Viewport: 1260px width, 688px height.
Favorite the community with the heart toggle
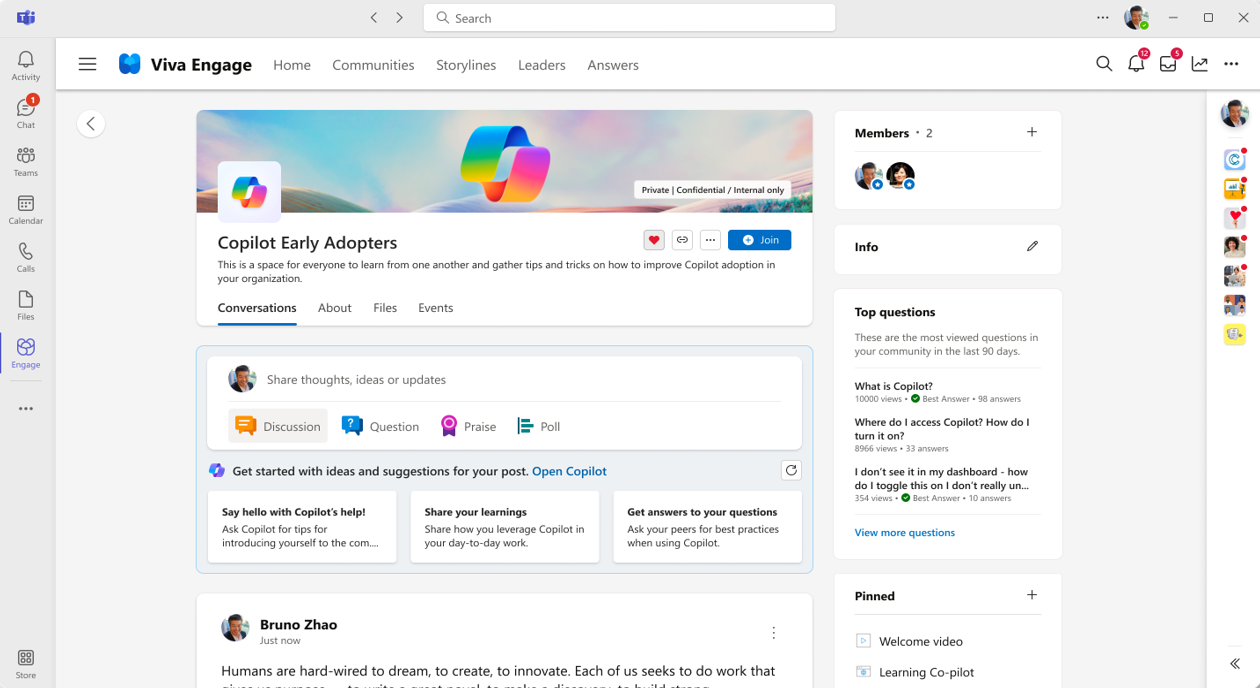click(653, 240)
